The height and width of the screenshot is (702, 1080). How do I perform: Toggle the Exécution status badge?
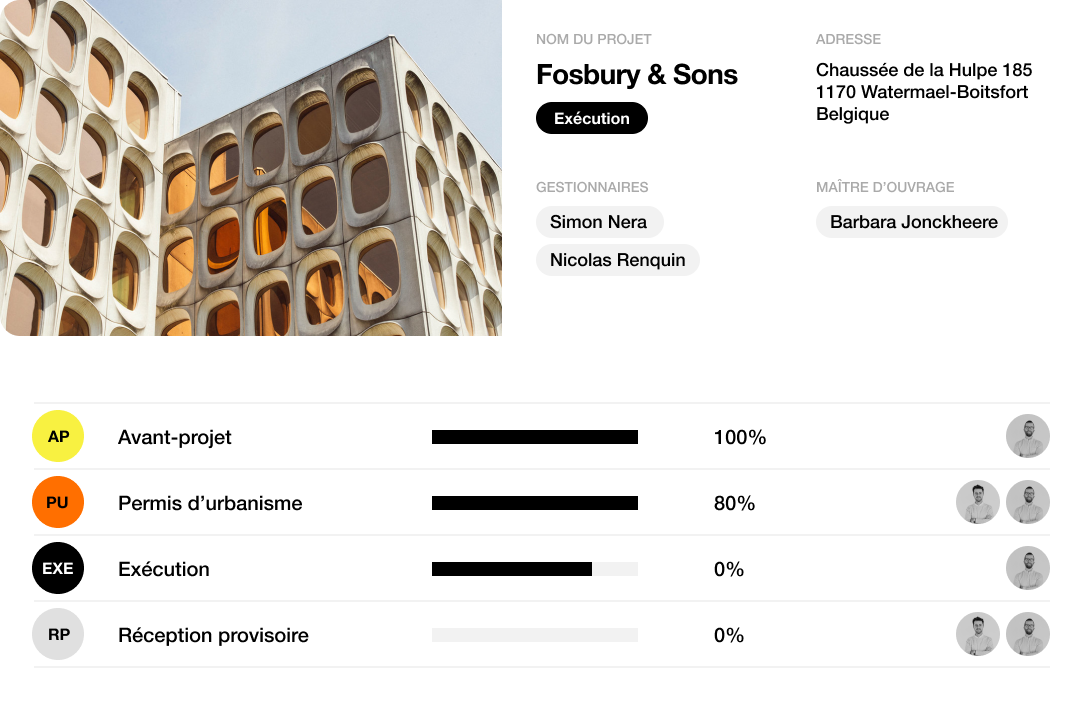pos(591,118)
